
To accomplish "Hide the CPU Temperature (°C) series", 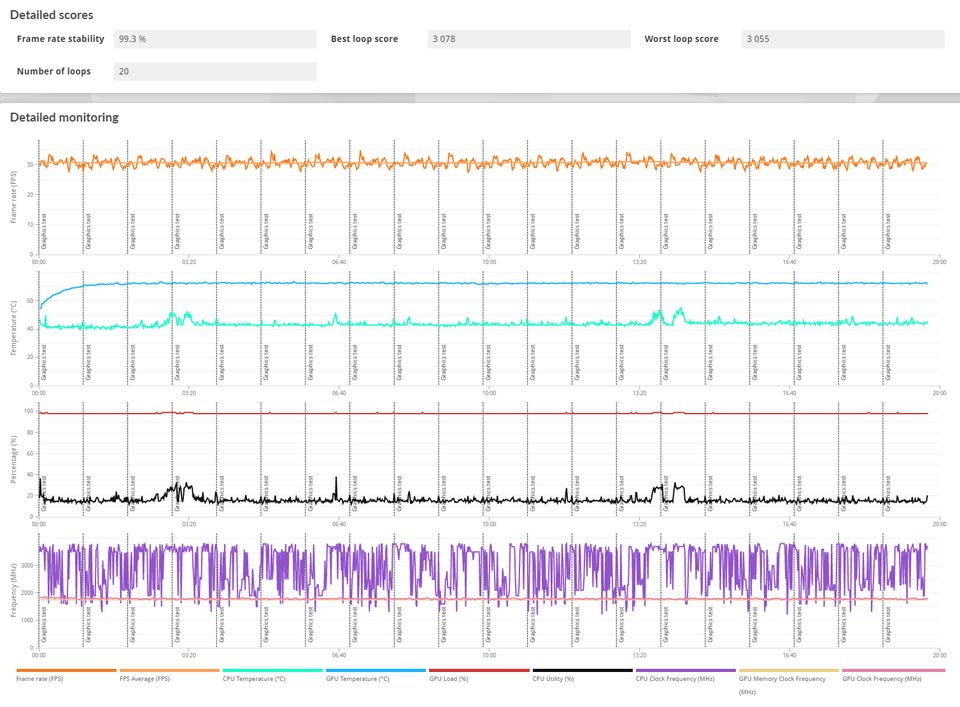I will pyautogui.click(x=272, y=671).
